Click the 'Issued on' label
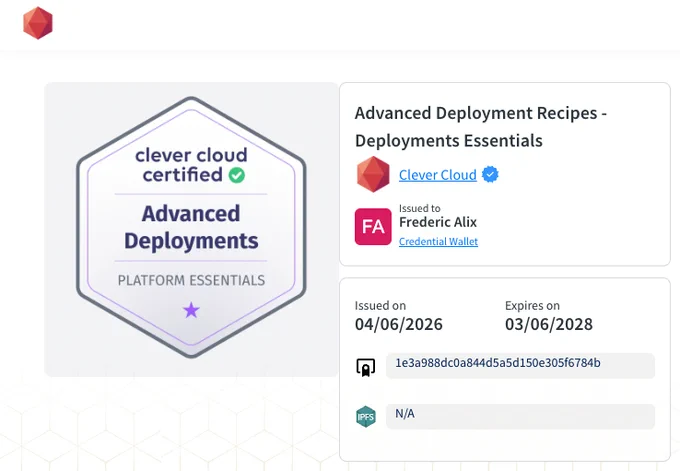Image resolution: width=680 pixels, height=471 pixels. click(380, 305)
